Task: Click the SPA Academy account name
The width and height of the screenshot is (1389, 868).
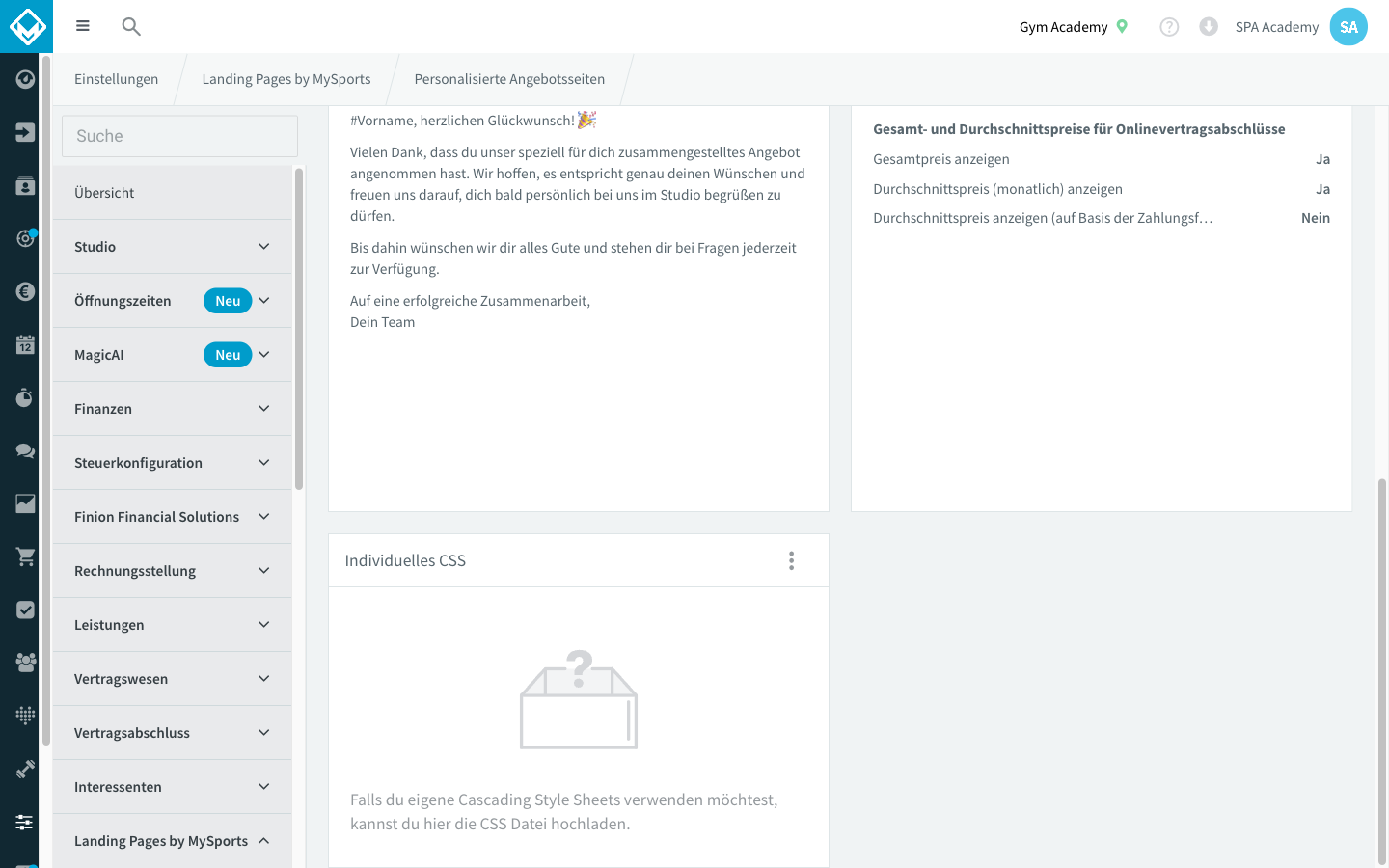Action: point(1277,27)
